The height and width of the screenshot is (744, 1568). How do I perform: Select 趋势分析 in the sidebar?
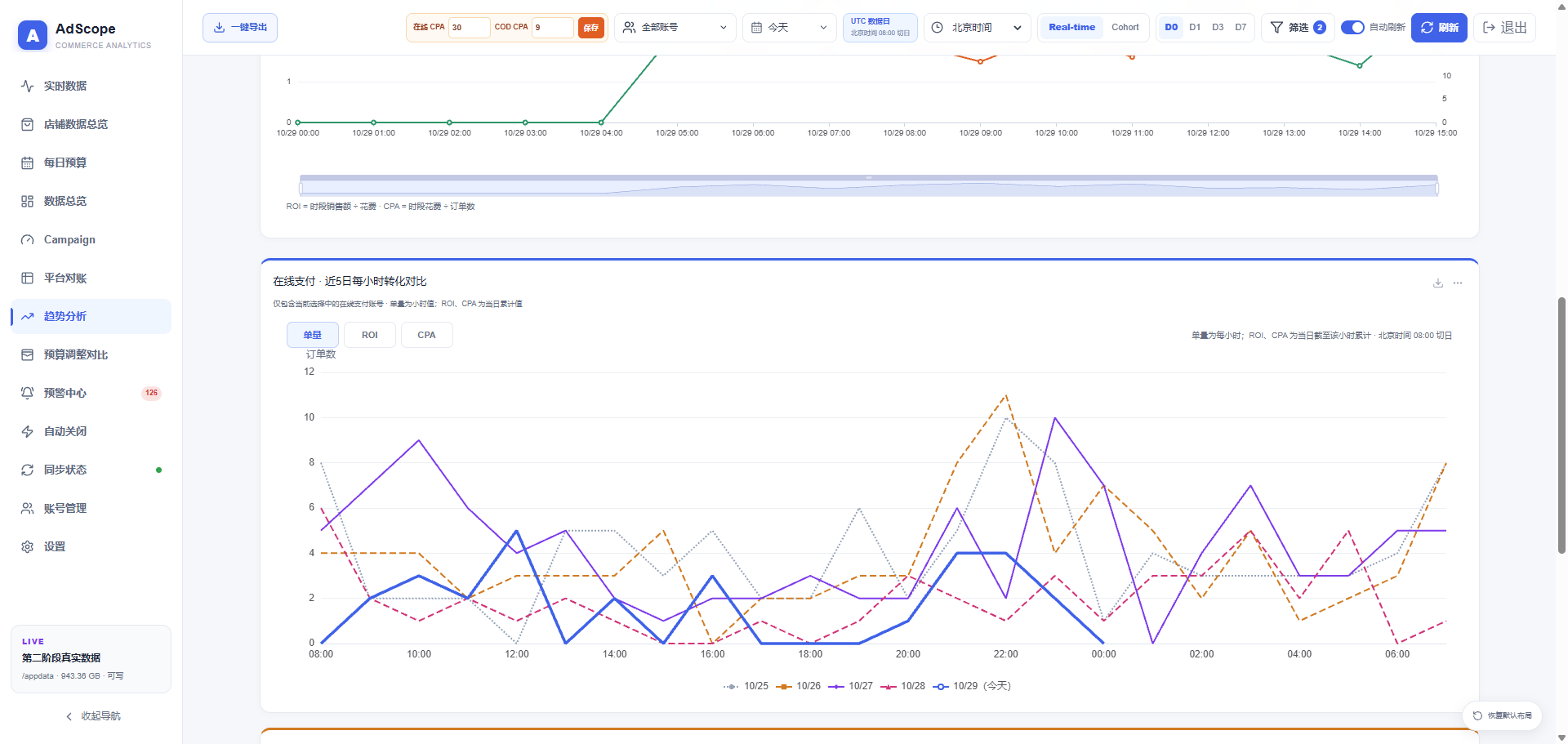point(91,316)
